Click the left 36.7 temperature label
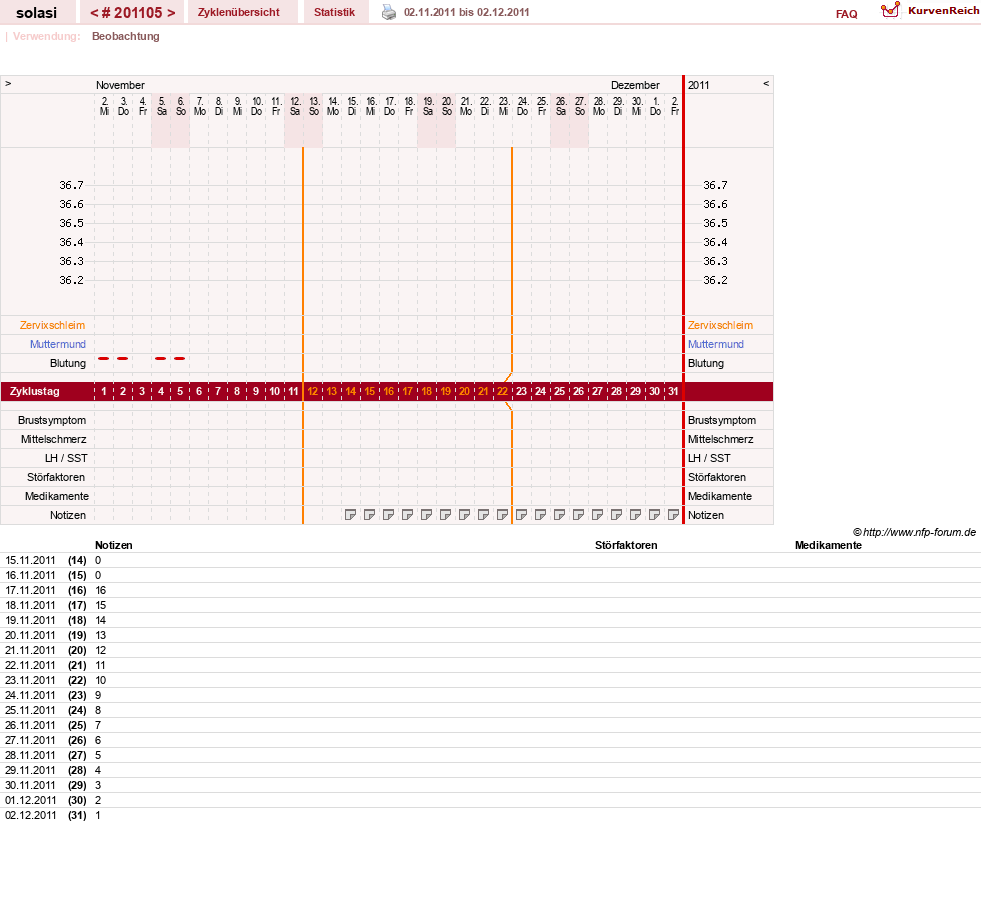Image resolution: width=981 pixels, height=924 pixels. point(71,185)
